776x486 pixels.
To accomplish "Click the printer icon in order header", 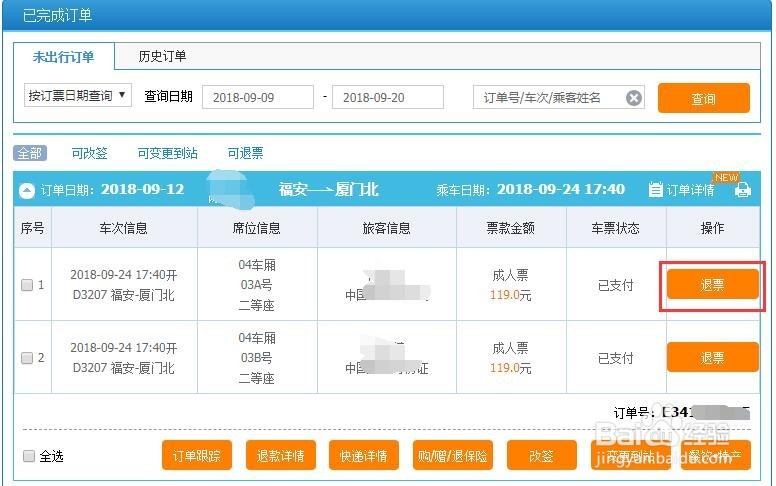I will pos(742,190).
